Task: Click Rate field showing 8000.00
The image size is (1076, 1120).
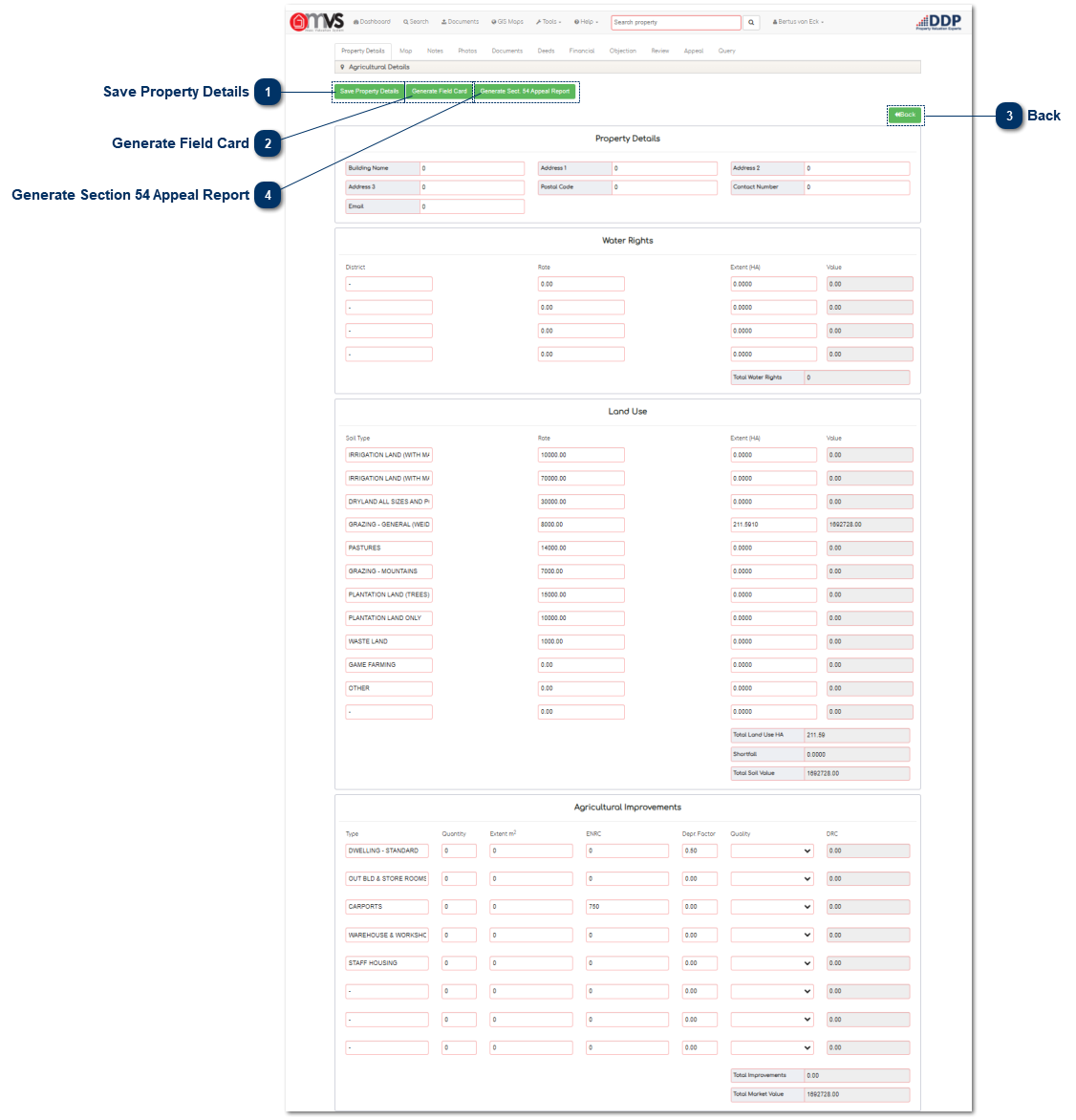Action: (581, 525)
